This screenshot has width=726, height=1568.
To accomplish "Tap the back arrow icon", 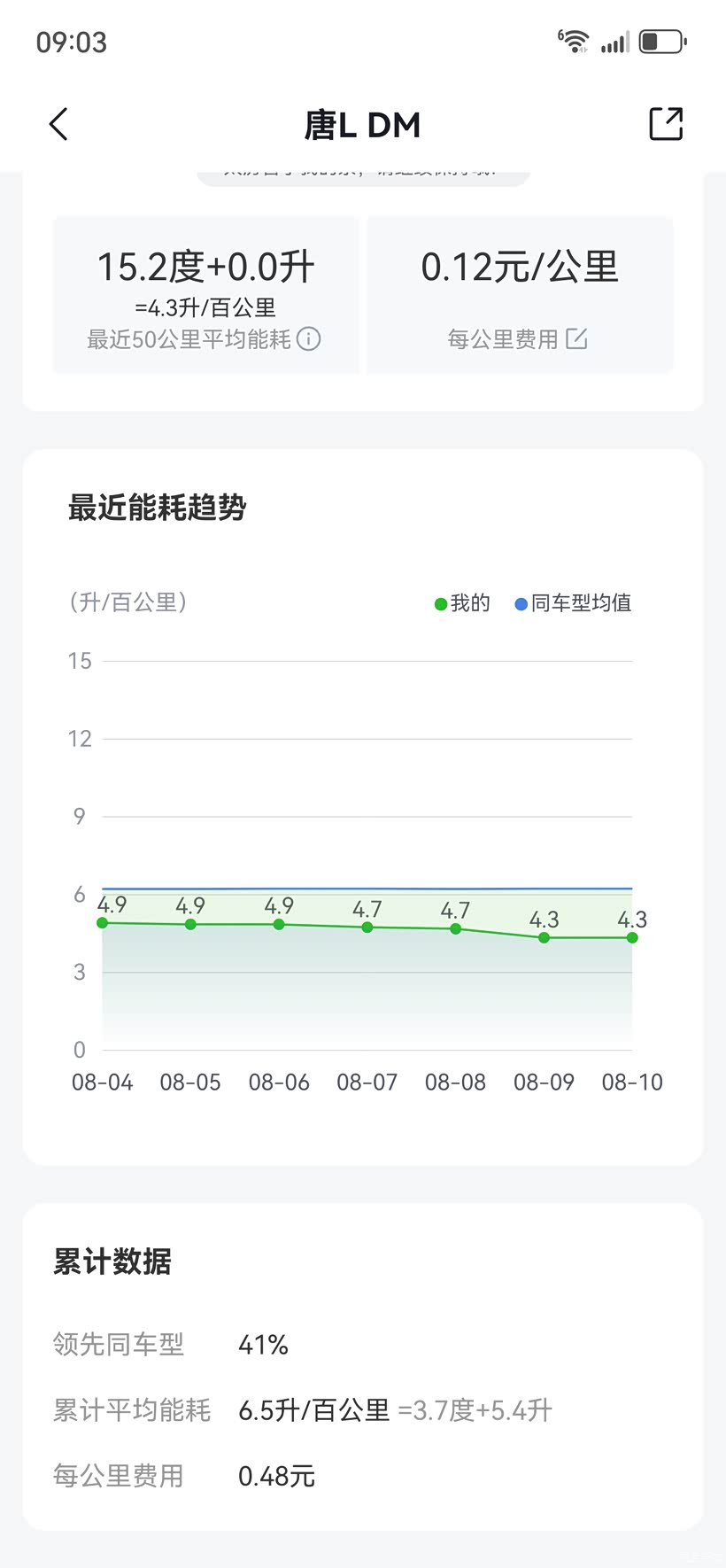I will 58,125.
